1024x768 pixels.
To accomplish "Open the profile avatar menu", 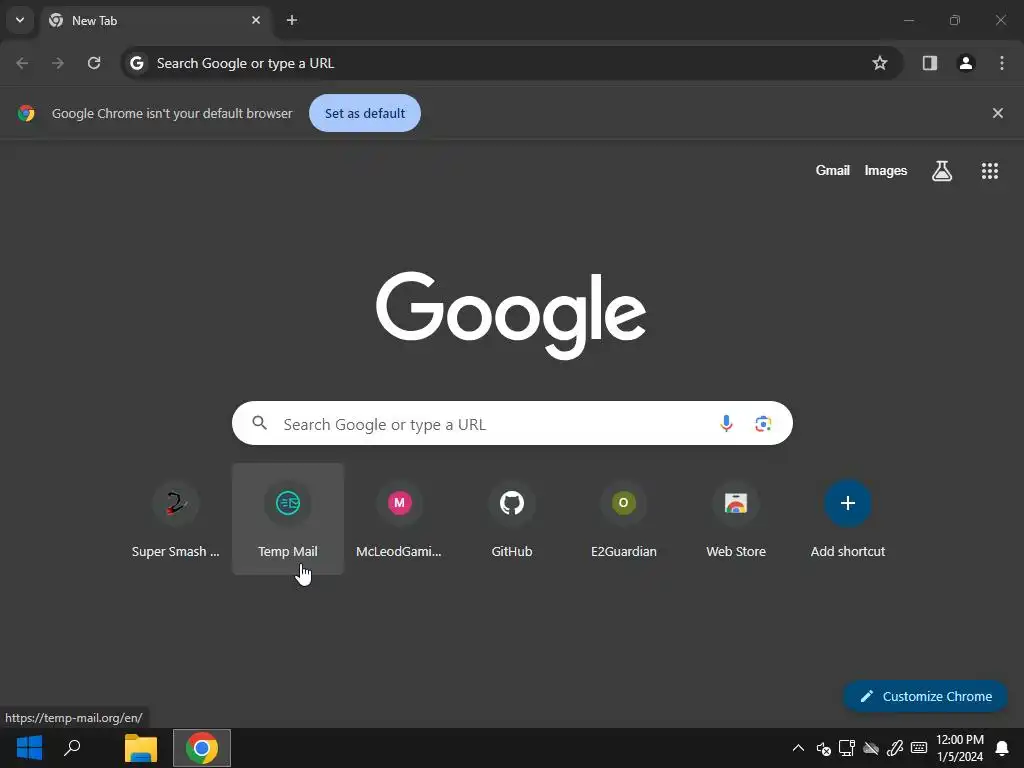I will tap(966, 63).
